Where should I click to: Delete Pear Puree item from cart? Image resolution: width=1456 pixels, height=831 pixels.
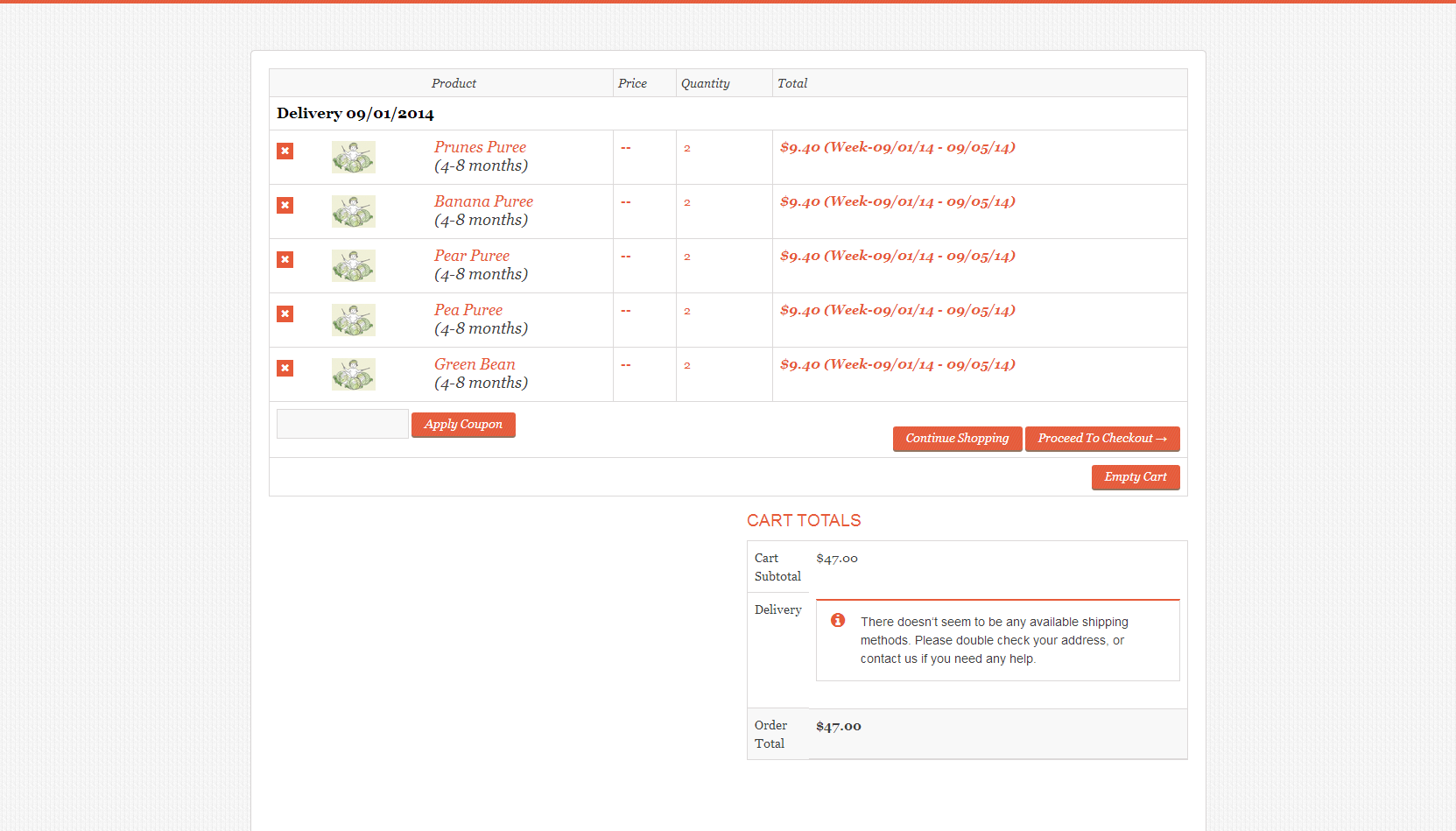[285, 260]
